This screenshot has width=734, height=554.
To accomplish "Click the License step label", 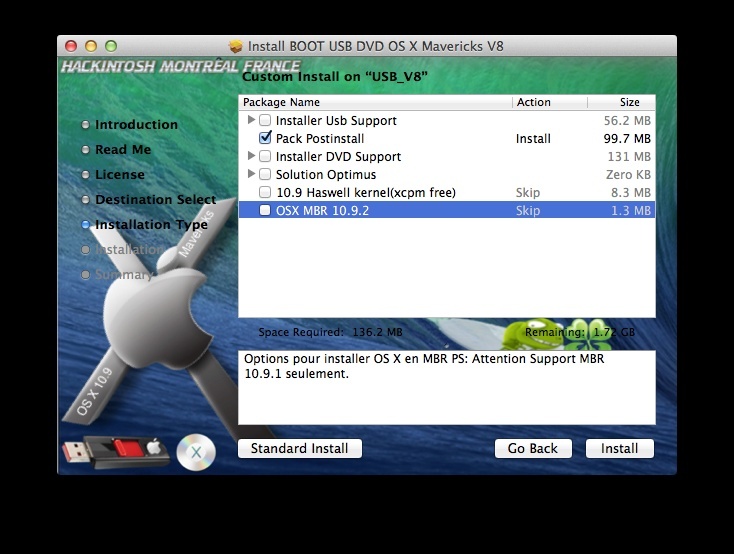I will tap(120, 175).
